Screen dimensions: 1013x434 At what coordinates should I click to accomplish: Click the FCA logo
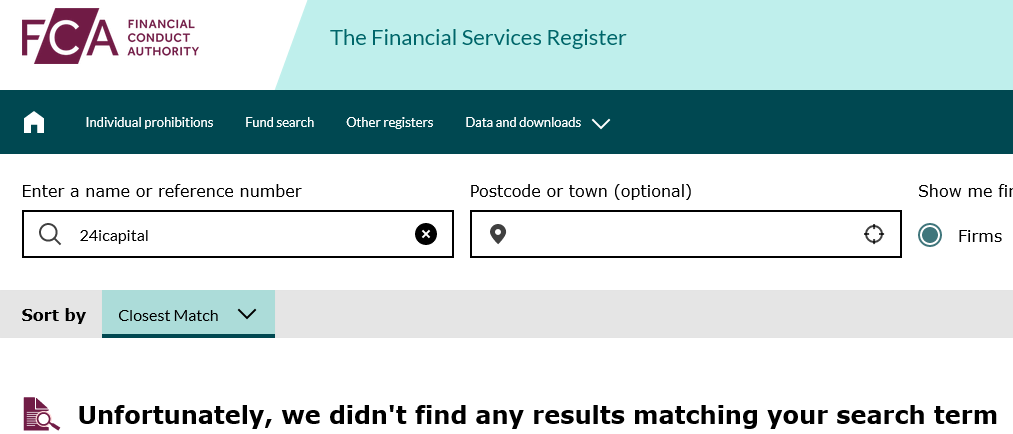pyautogui.click(x=70, y=36)
